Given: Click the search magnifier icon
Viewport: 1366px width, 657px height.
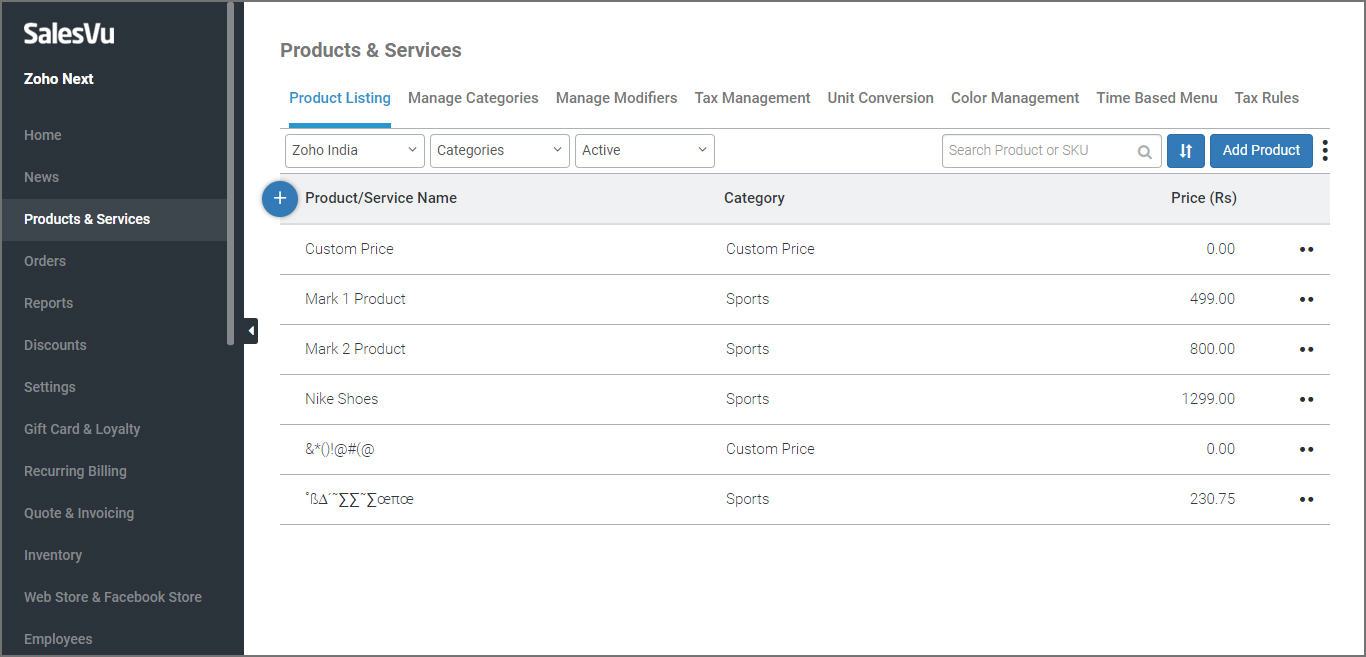Looking at the screenshot, I should [x=1145, y=152].
